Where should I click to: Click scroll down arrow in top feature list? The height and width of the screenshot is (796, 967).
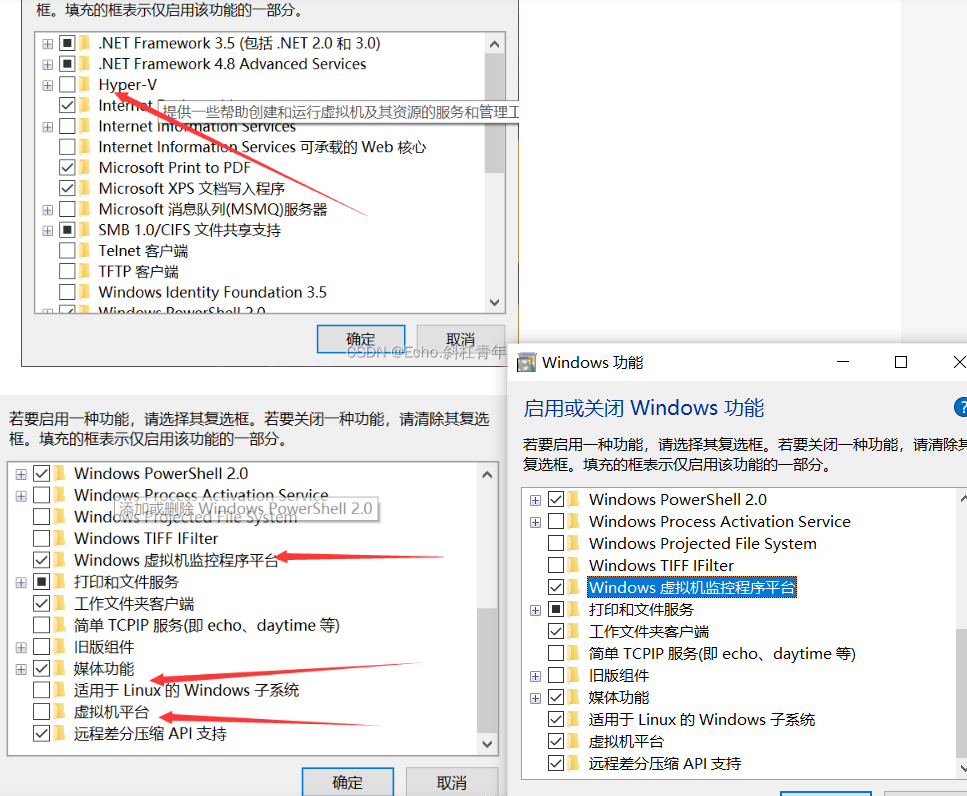click(x=494, y=302)
